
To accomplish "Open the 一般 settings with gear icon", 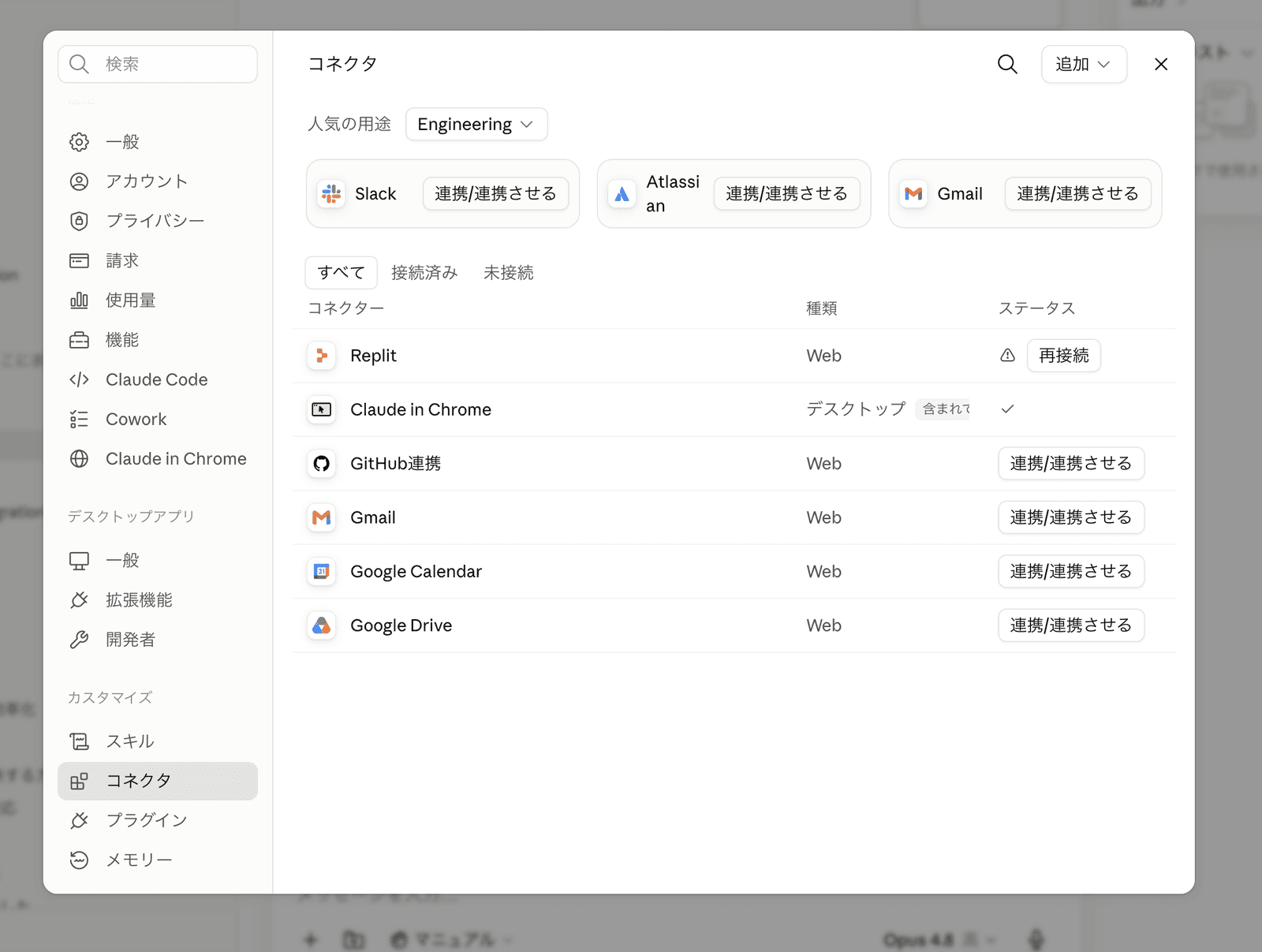I will click(158, 142).
